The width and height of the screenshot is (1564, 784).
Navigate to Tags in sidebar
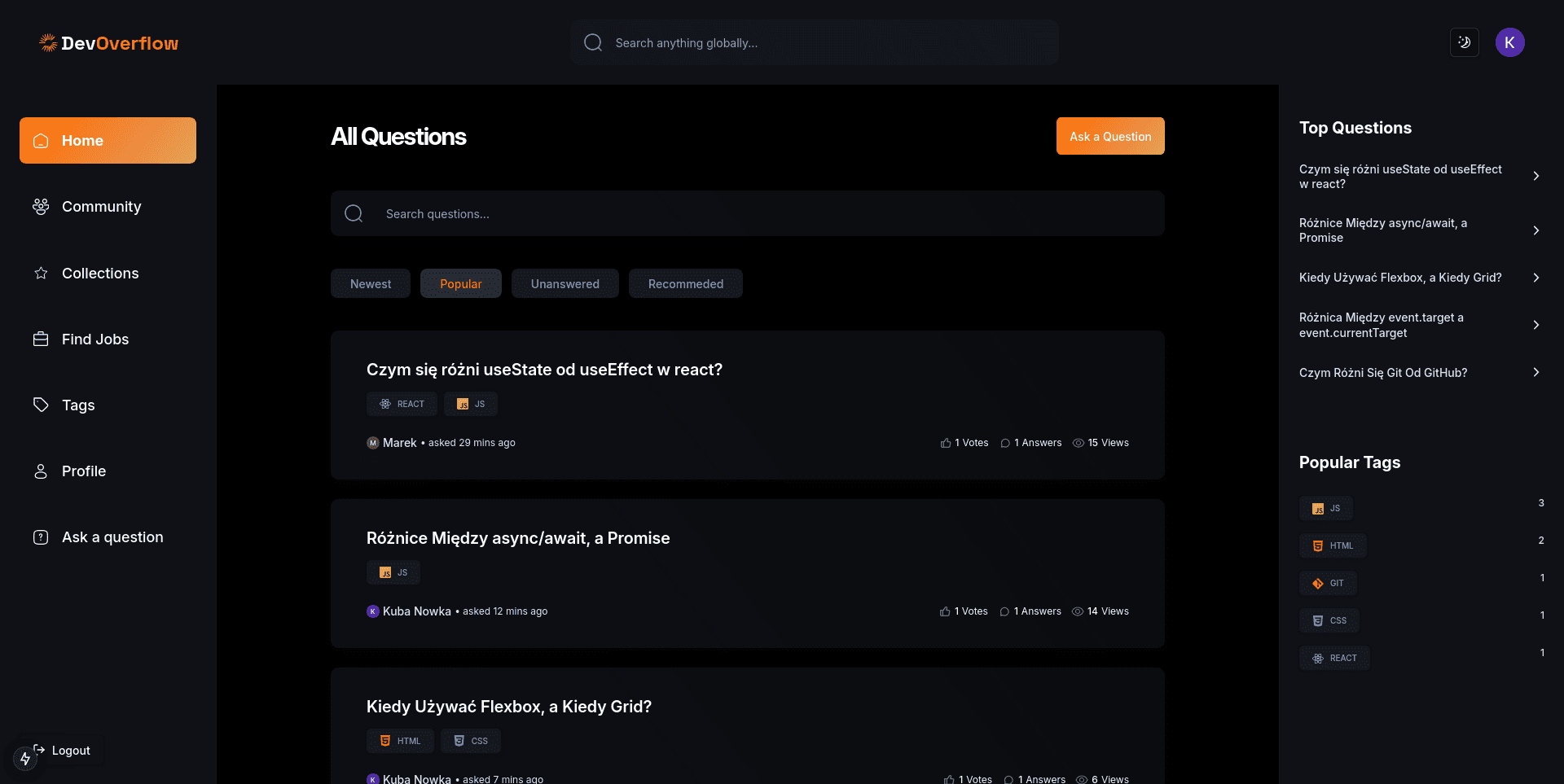tap(78, 405)
